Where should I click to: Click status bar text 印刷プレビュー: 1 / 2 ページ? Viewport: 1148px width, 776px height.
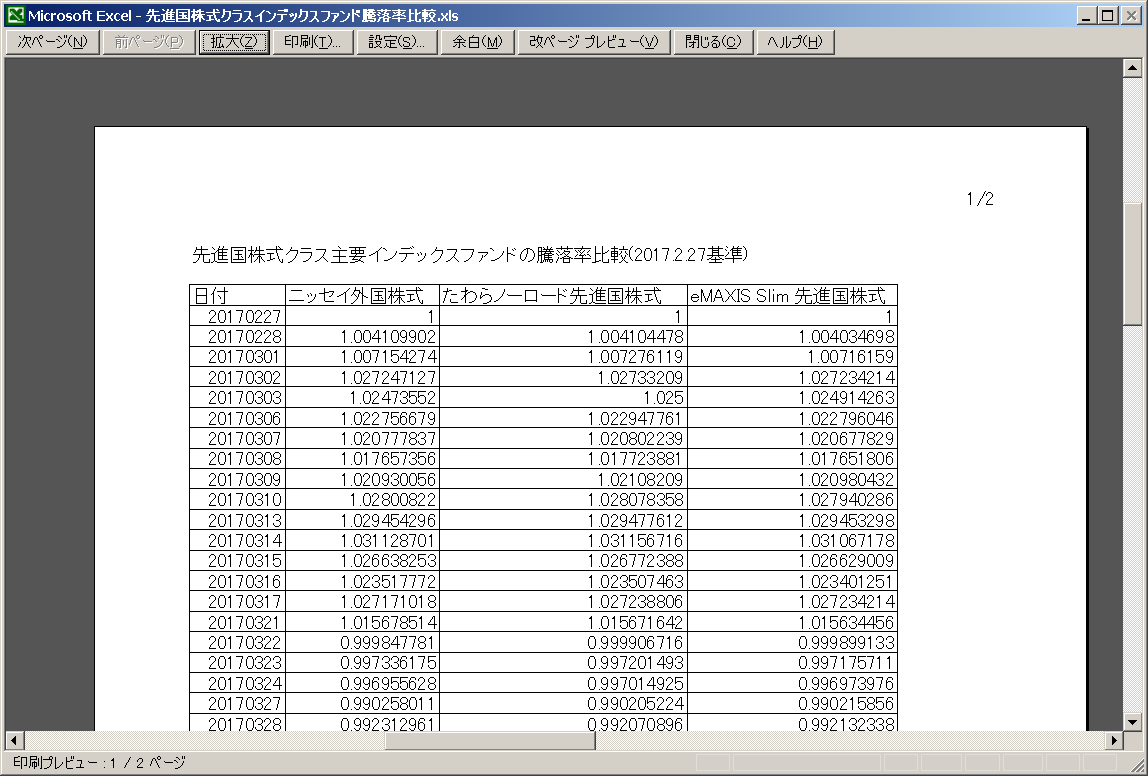pos(99,763)
